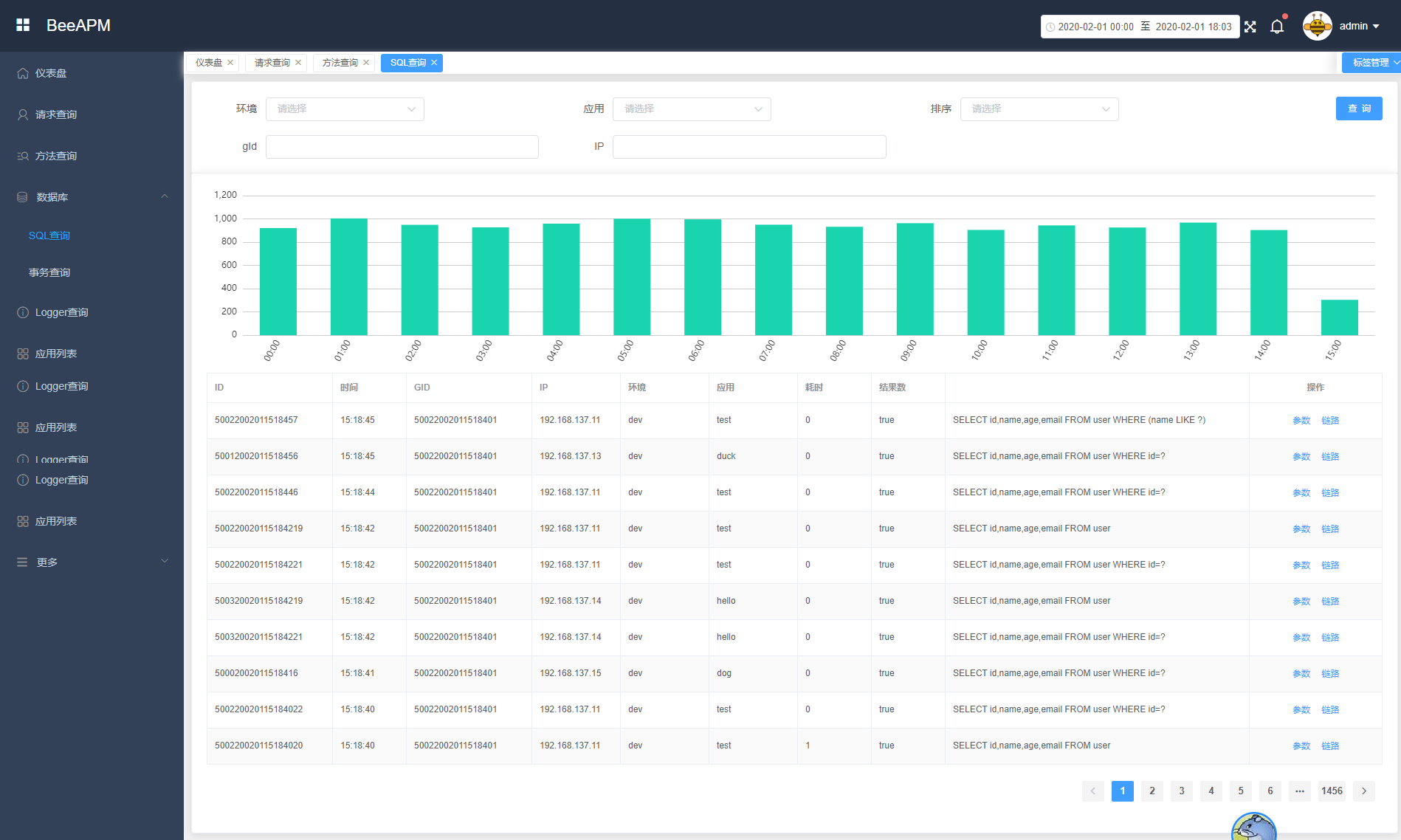Open the 排序 select dropdown
The image size is (1401, 840).
[x=1039, y=109]
